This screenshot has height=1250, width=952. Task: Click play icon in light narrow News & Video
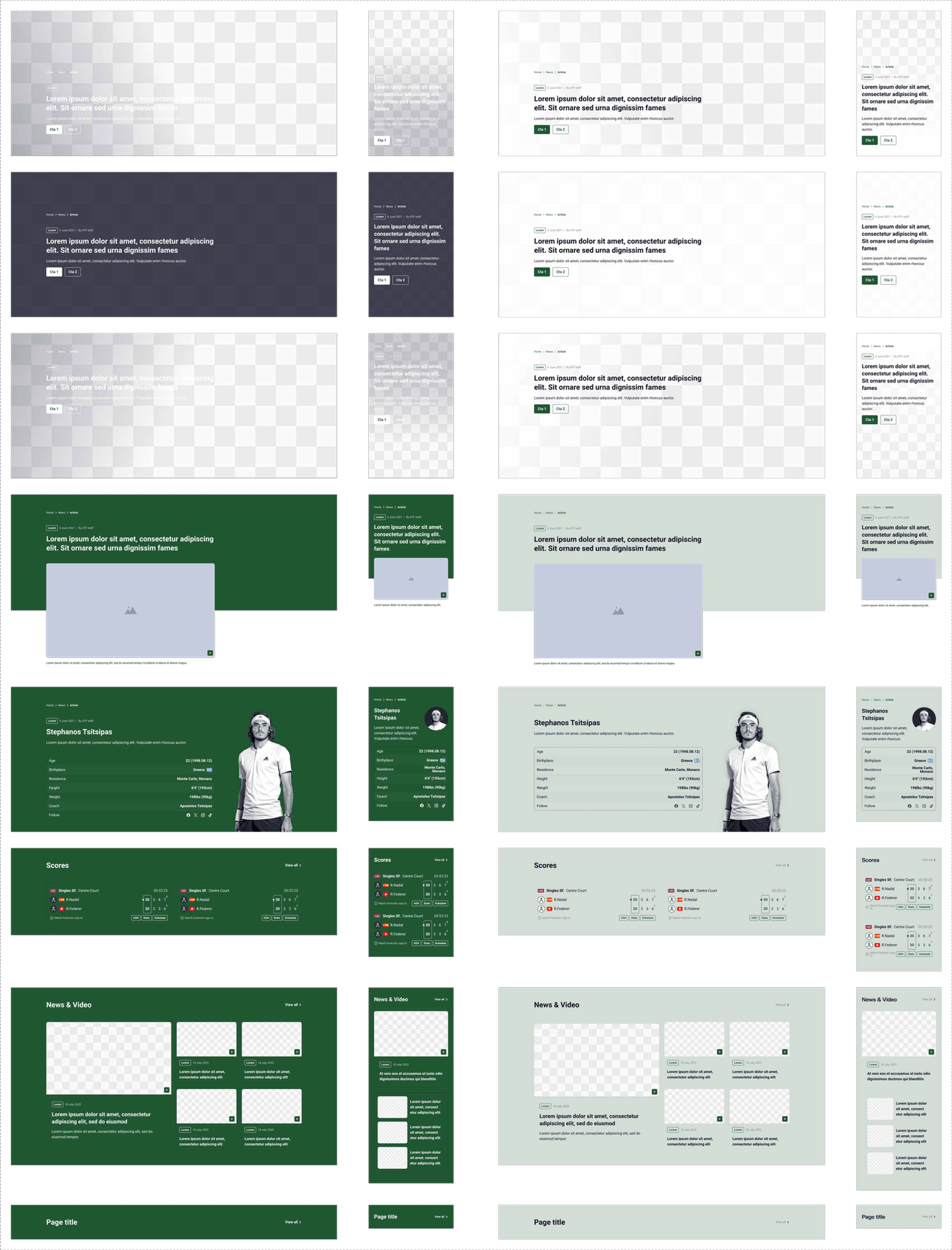tap(931, 1052)
